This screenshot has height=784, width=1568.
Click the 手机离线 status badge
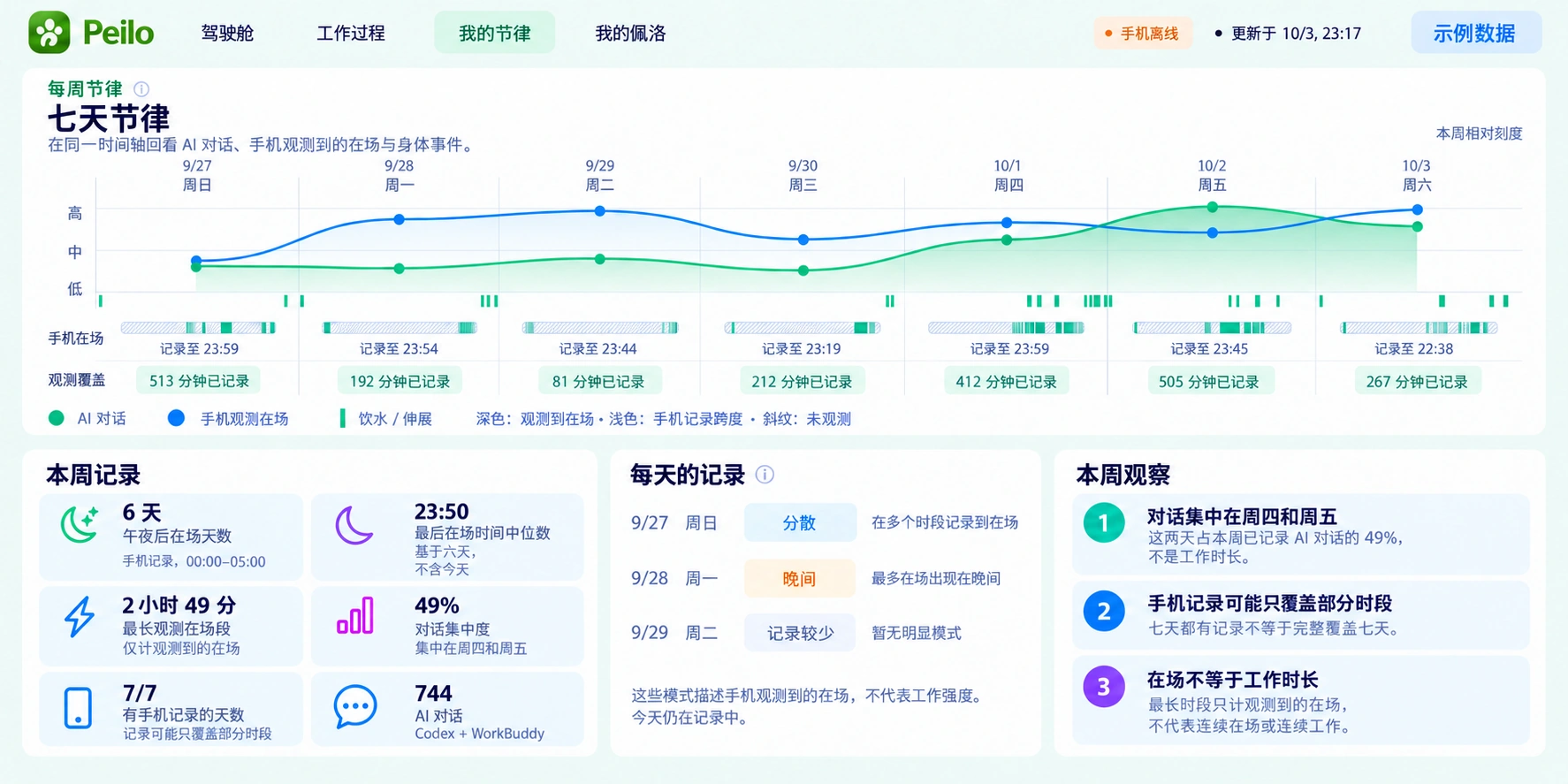point(1142,34)
